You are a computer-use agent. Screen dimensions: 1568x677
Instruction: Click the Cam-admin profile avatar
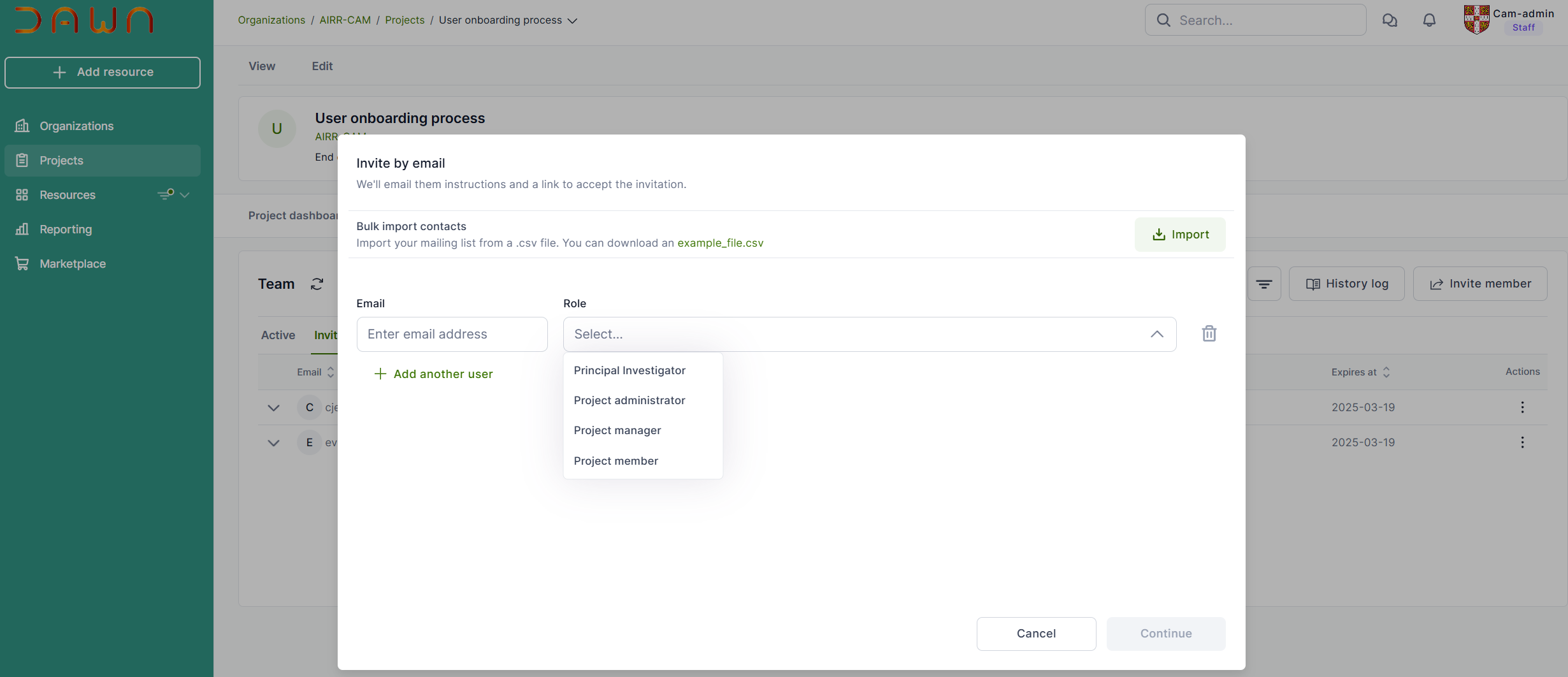1476,20
